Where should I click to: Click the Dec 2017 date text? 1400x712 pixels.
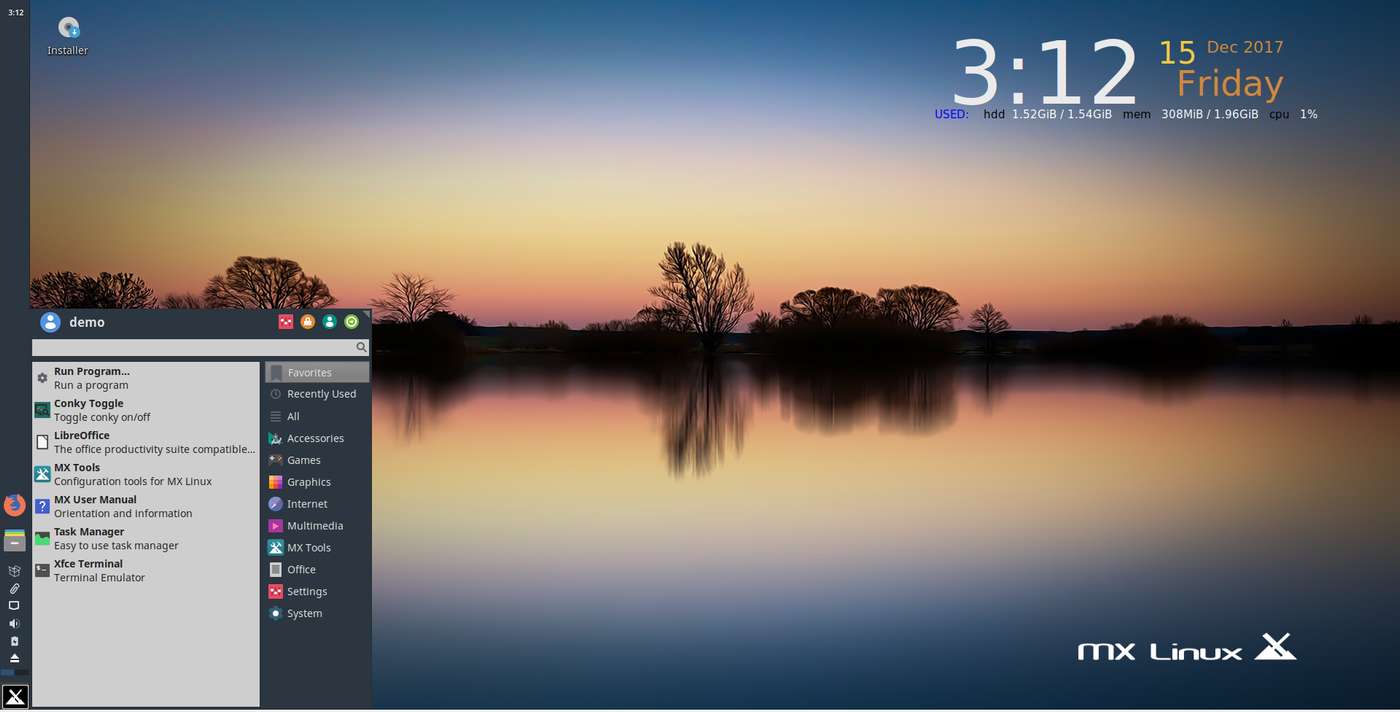pos(1245,47)
